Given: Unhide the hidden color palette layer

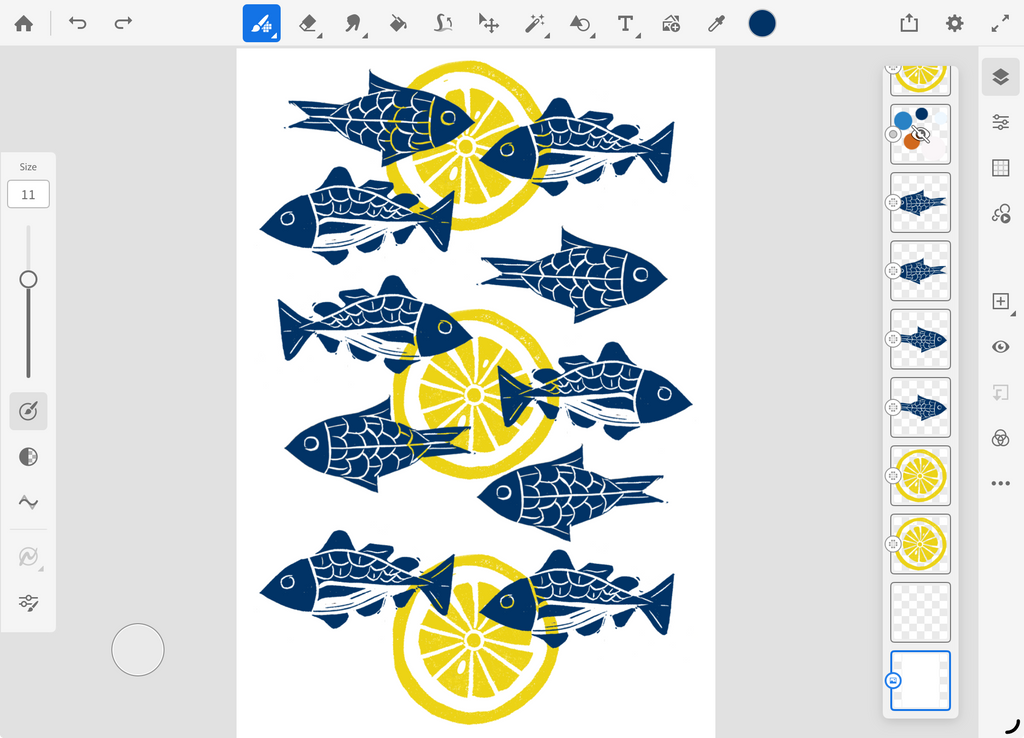Looking at the screenshot, I should [x=920, y=134].
